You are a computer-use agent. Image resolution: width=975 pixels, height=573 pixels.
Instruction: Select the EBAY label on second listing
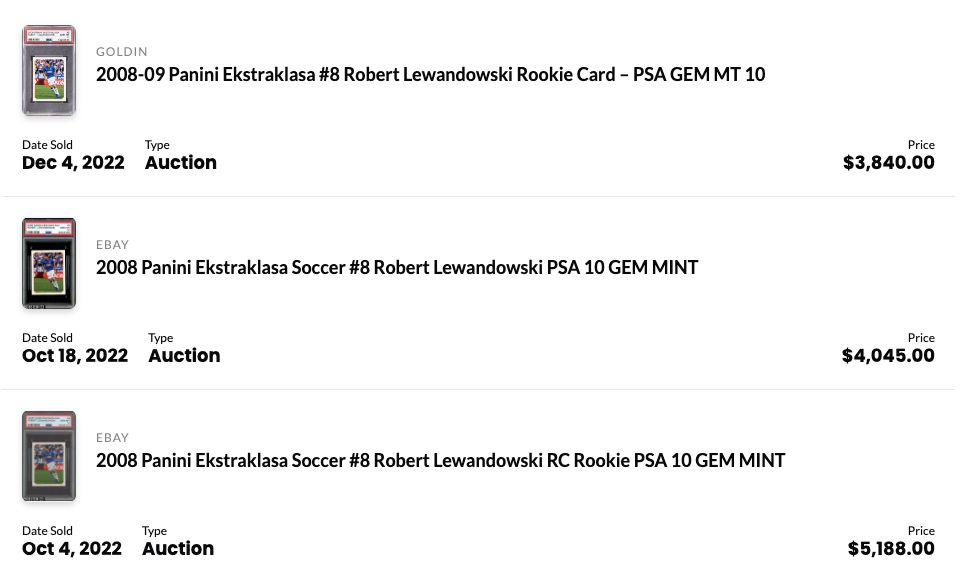(x=113, y=245)
